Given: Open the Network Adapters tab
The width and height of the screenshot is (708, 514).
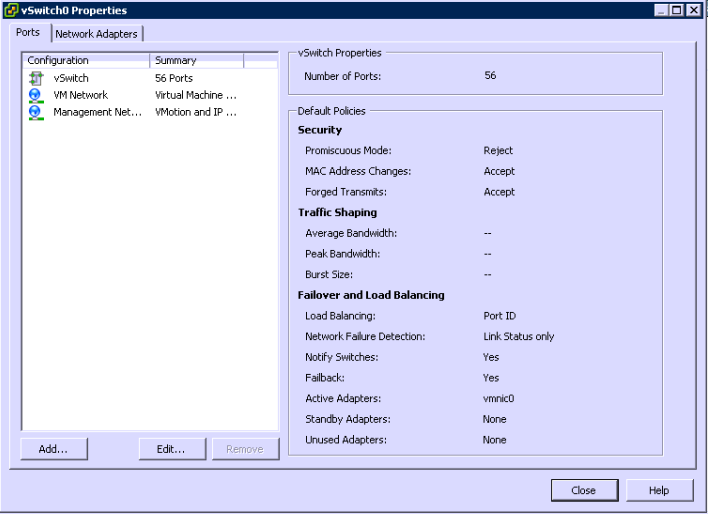Looking at the screenshot, I should pos(96,34).
